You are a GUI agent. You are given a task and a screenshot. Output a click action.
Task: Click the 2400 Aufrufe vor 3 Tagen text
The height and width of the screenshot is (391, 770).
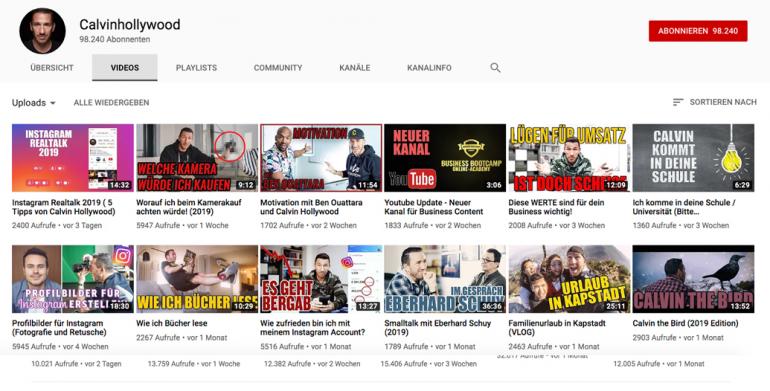click(x=57, y=225)
